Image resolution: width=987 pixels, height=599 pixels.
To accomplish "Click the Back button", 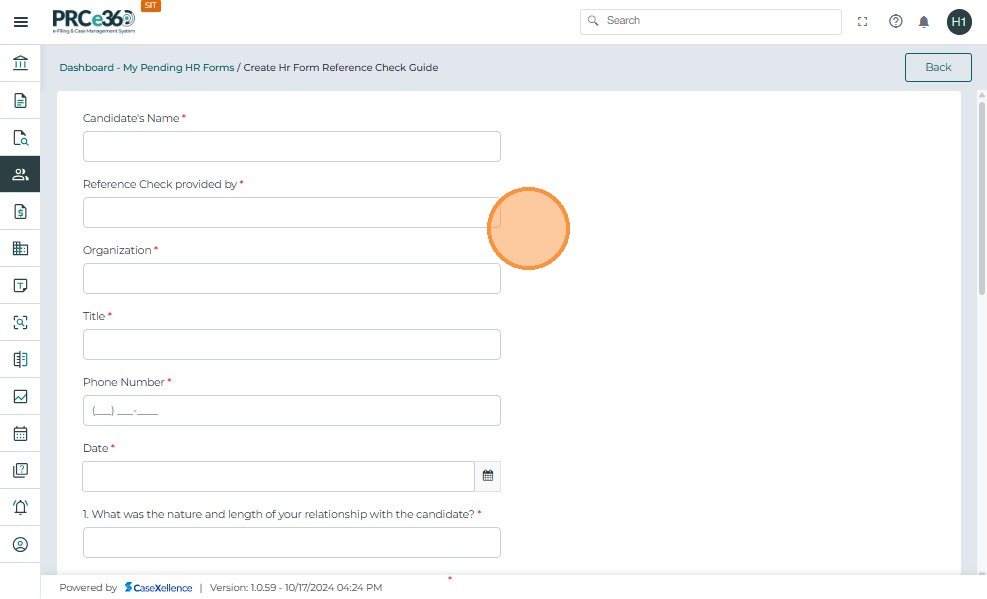I will click(938, 67).
